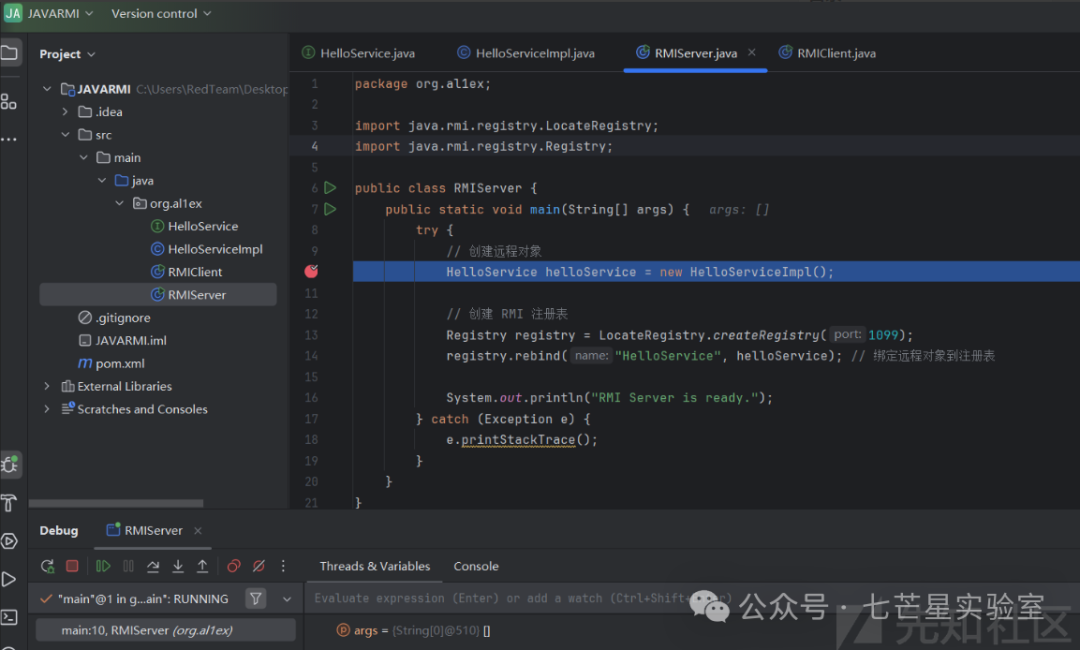Open more debugger actions menu

(283, 566)
